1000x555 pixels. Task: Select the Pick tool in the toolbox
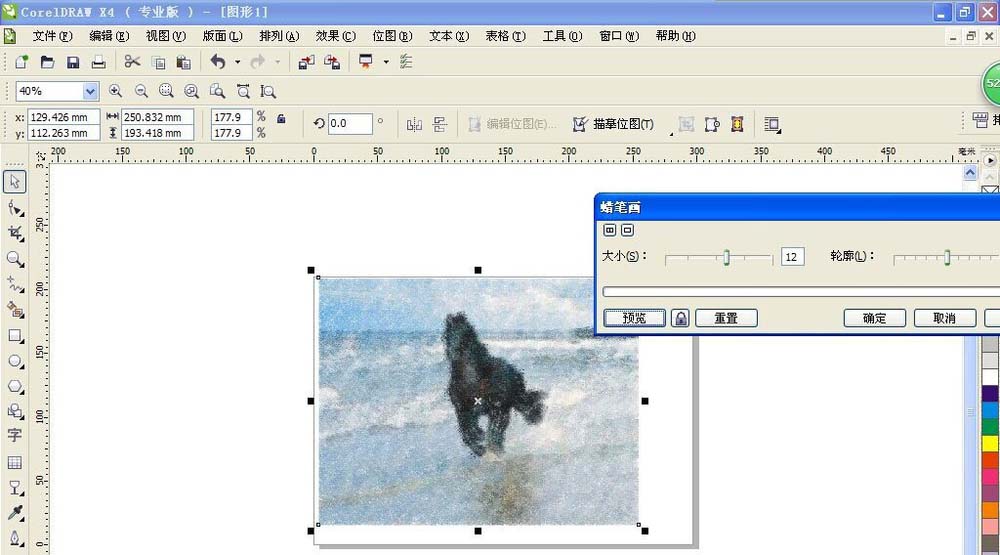15,182
